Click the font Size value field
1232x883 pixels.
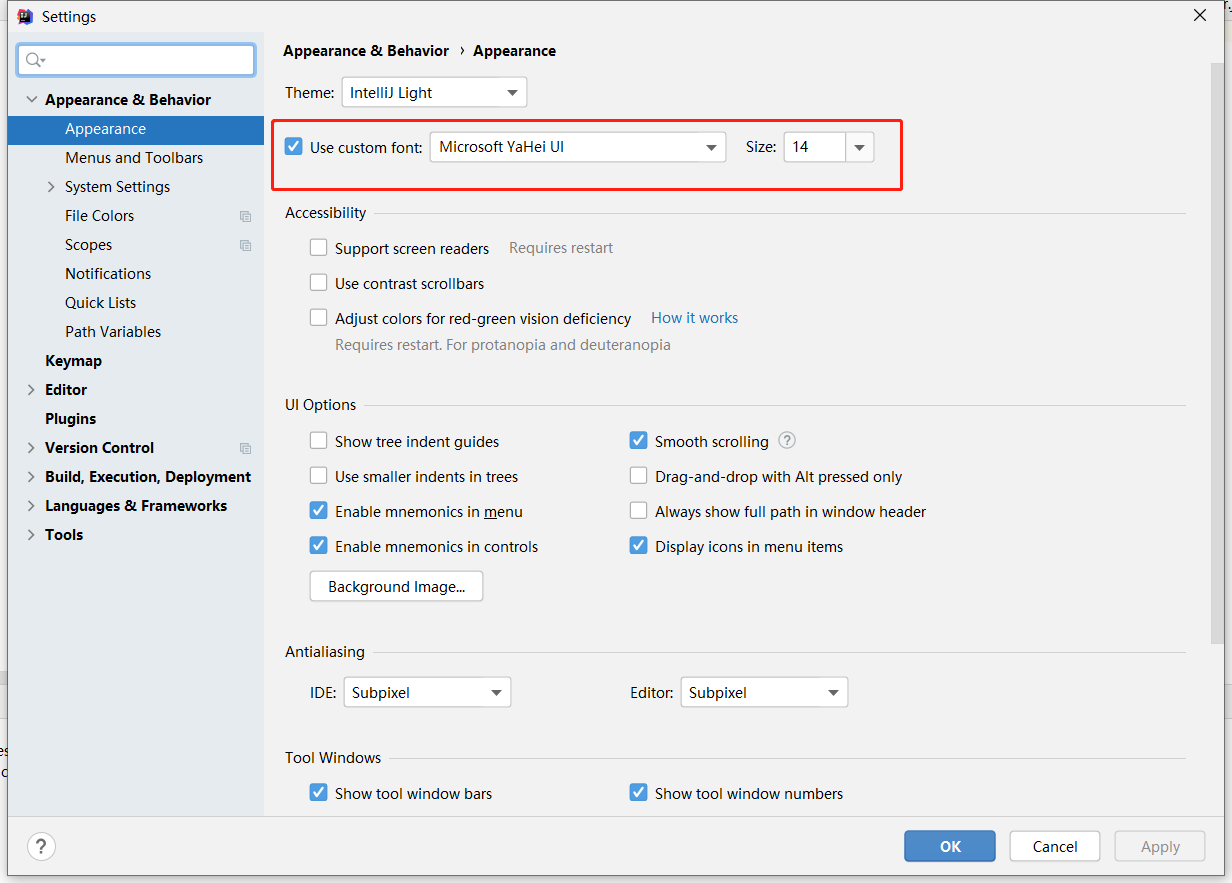tap(815, 147)
